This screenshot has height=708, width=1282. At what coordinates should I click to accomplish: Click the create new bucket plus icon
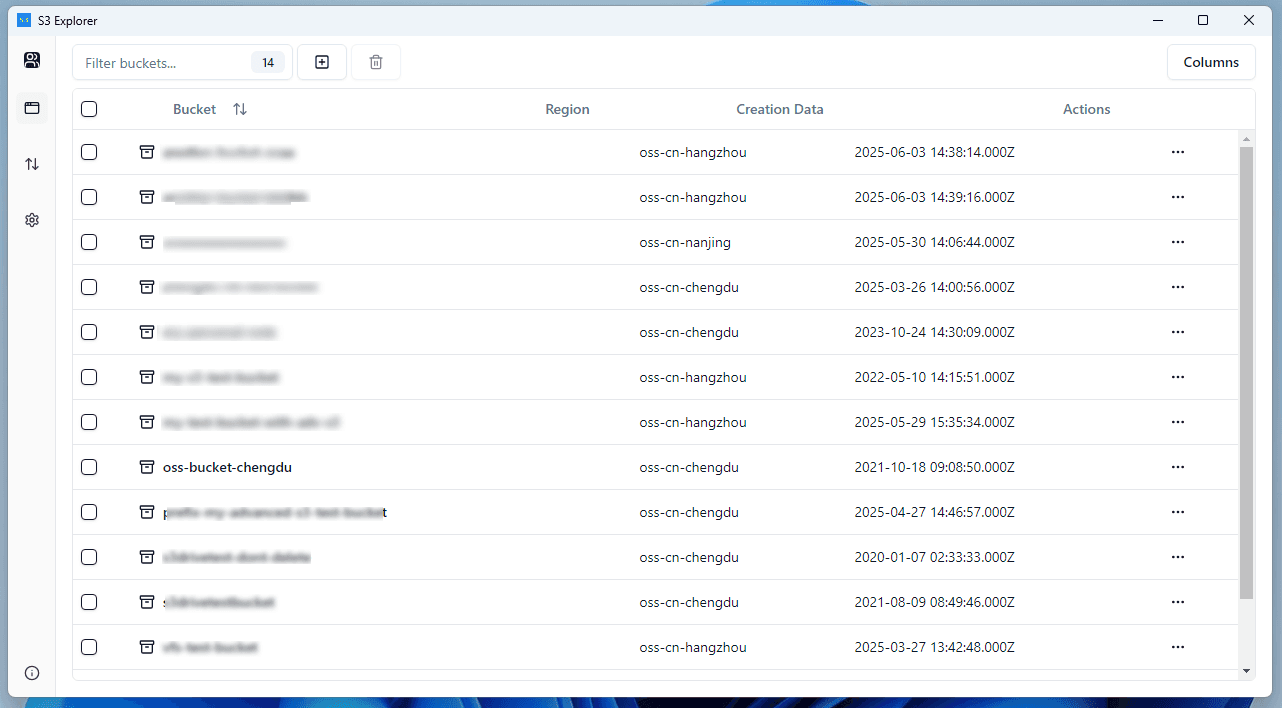(322, 62)
